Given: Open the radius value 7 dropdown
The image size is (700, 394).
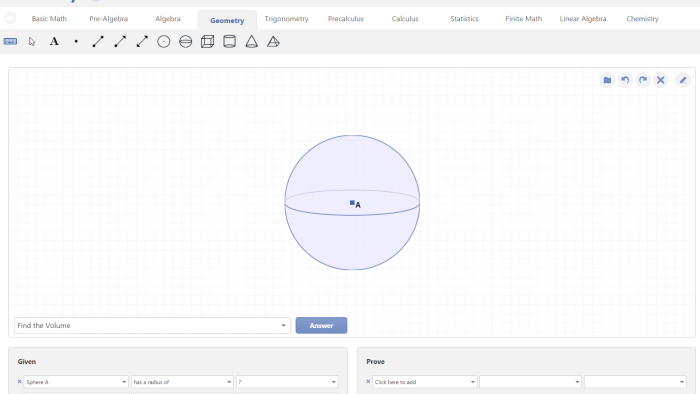Looking at the screenshot, I should coord(287,382).
